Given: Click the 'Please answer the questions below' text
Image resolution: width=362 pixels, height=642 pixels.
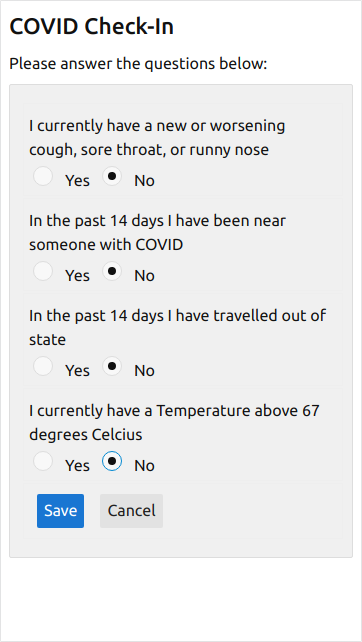Looking at the screenshot, I should [138, 64].
